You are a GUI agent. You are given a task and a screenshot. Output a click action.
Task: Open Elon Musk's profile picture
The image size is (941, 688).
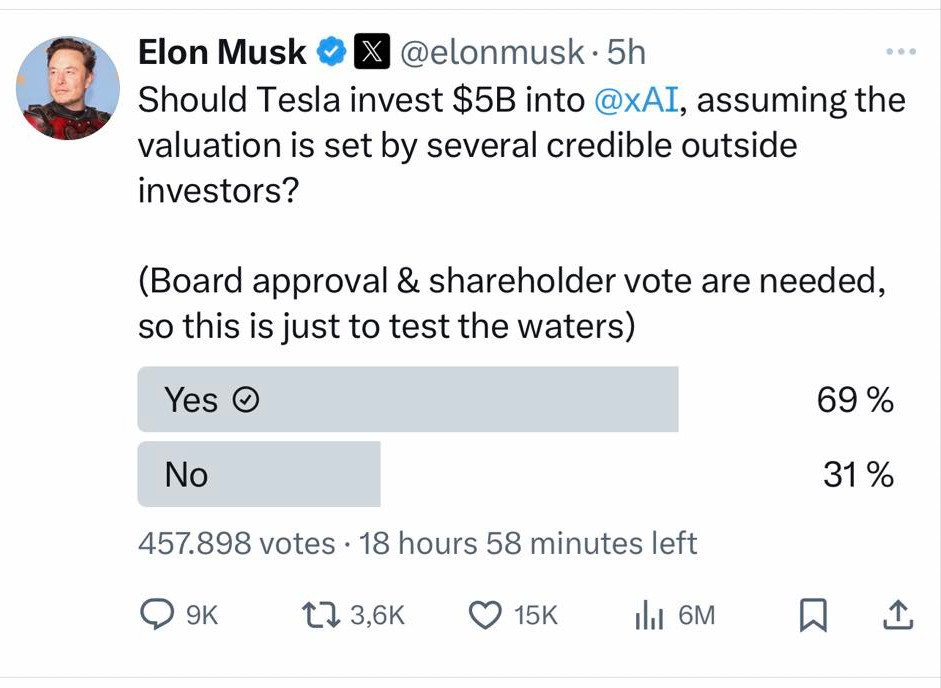click(x=63, y=88)
